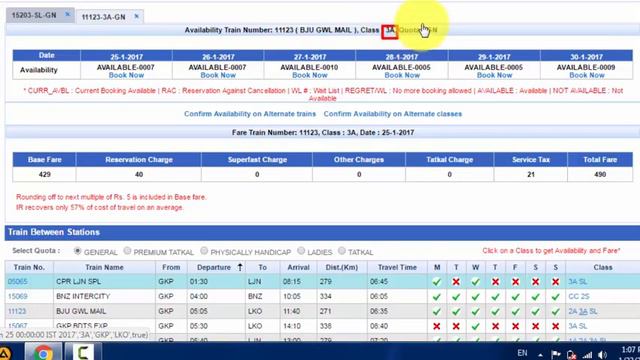The width and height of the screenshot is (640, 360).
Task: Select class 3A for BJU GWL MAIL
Action: point(583,311)
